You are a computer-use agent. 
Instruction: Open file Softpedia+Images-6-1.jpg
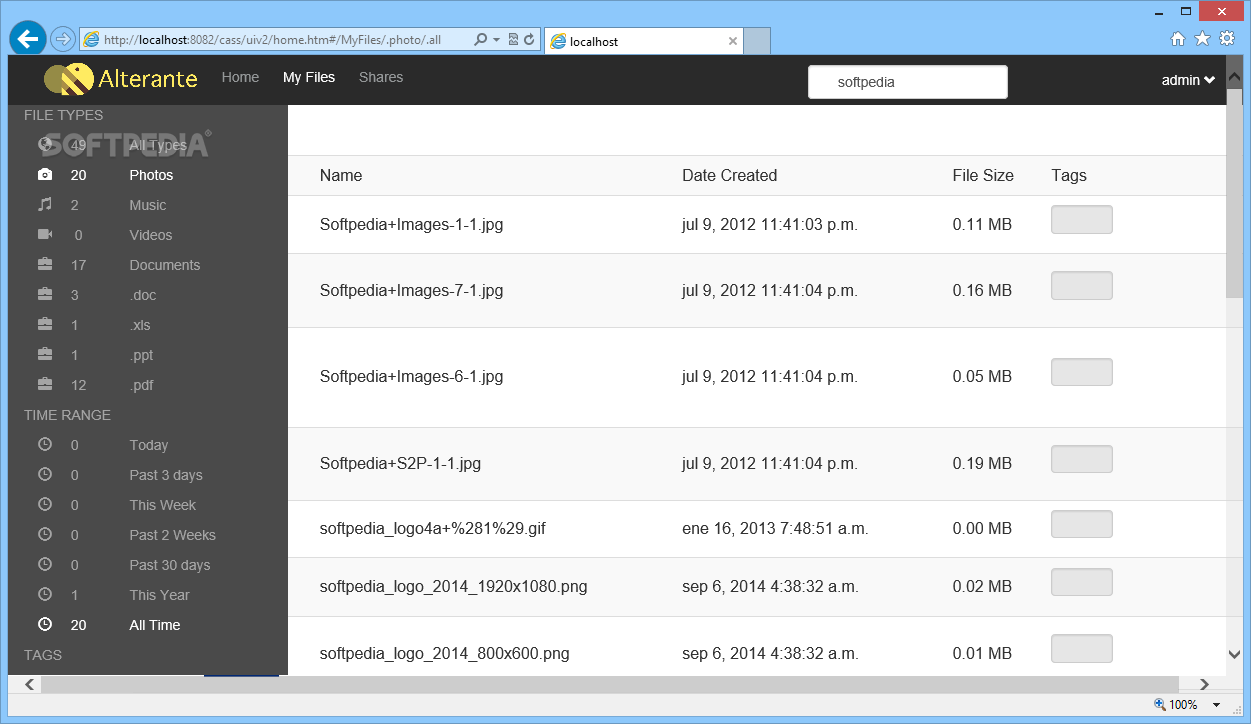(411, 377)
